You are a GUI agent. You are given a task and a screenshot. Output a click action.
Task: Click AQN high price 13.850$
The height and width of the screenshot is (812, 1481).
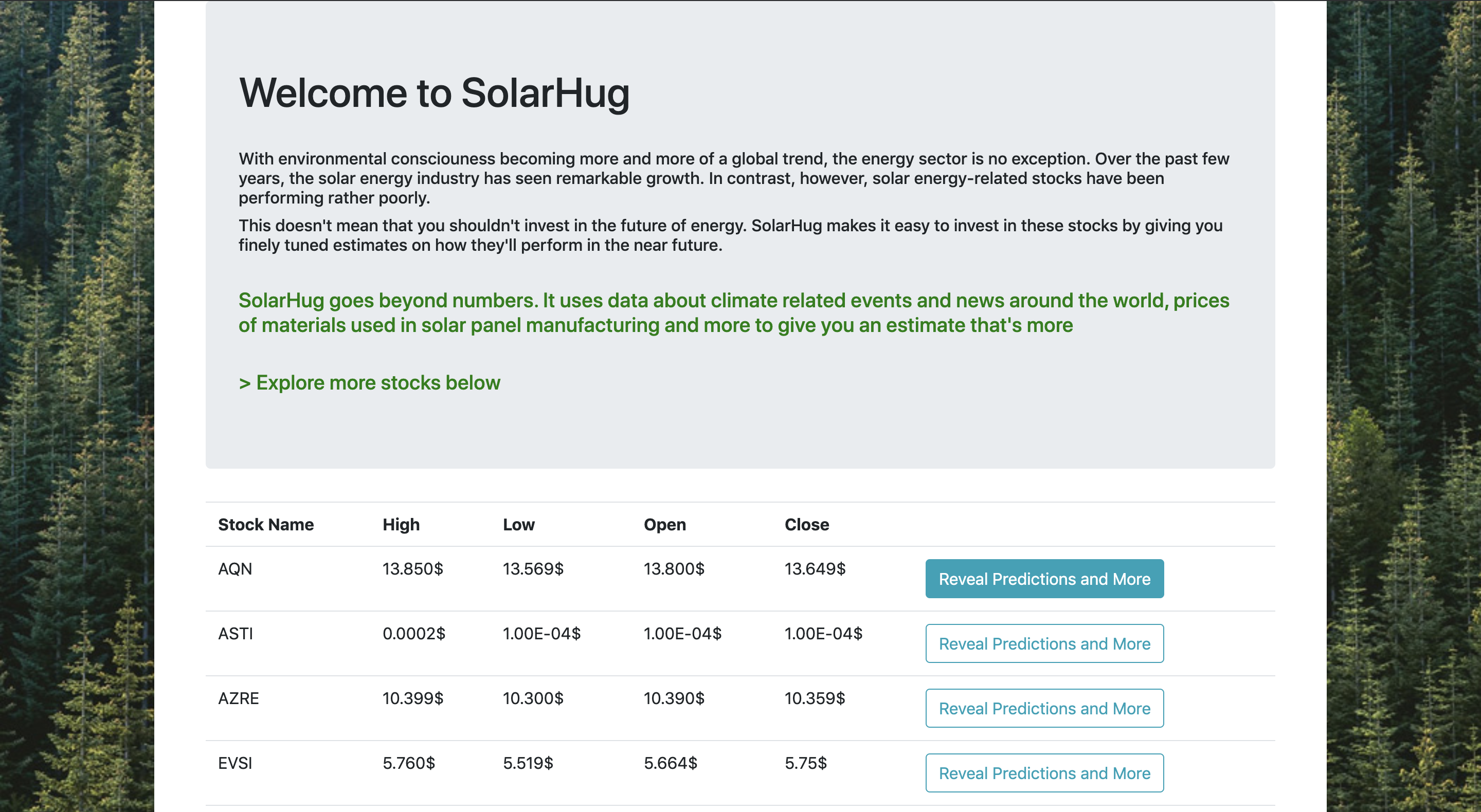pyautogui.click(x=413, y=569)
